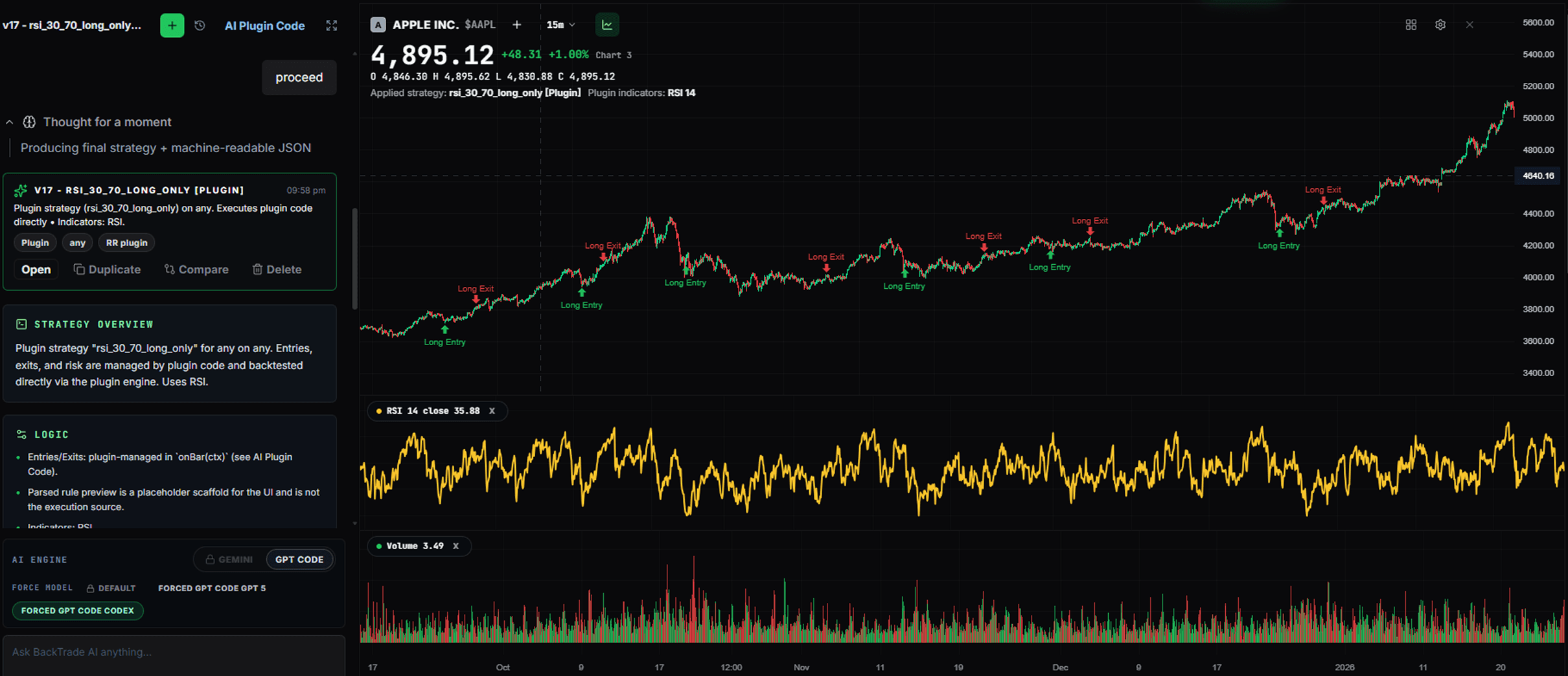The width and height of the screenshot is (1568, 676).
Task: Remove the Volume indicator pane
Action: 455,546
